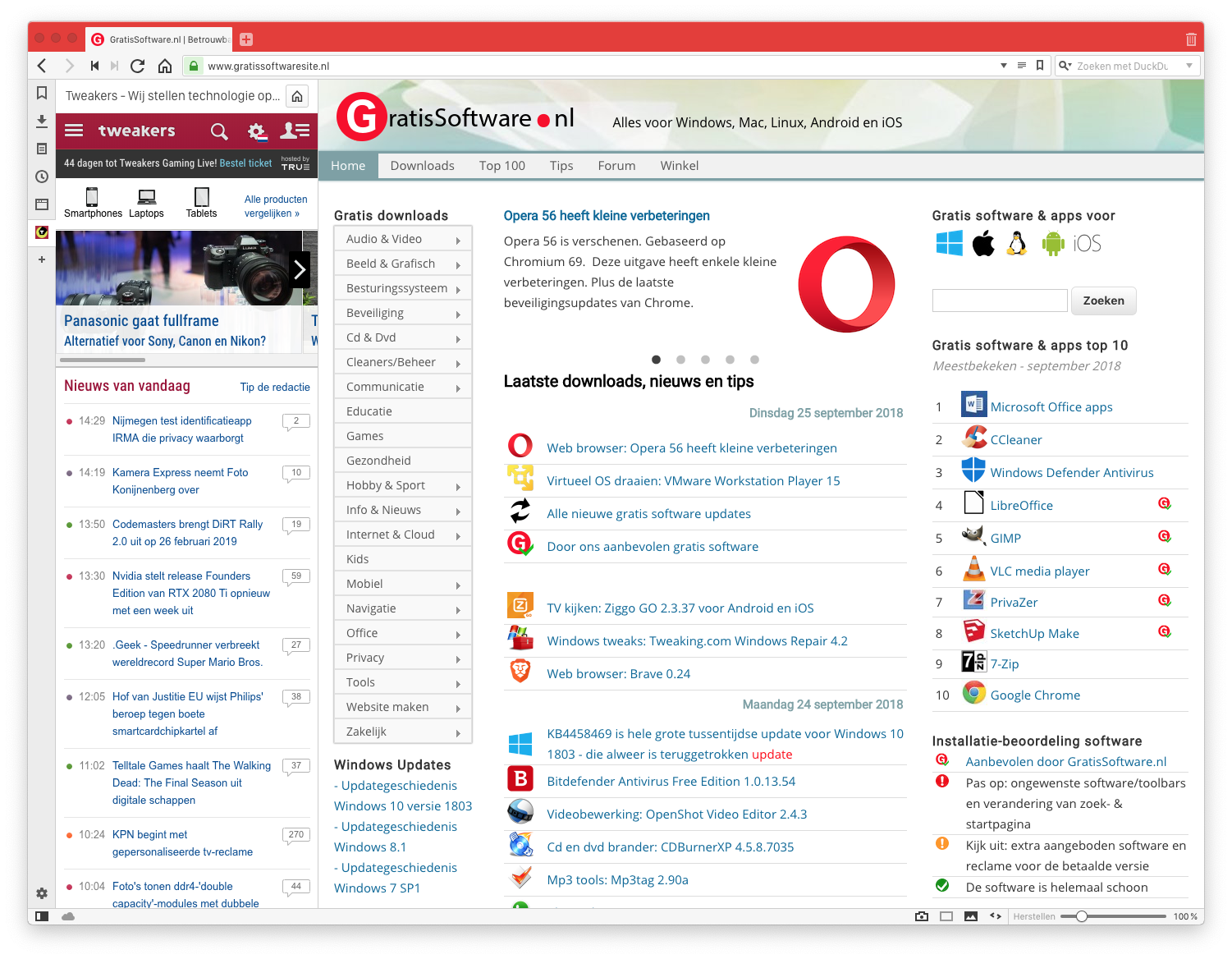
Task: Click the site search input field
Action: (x=999, y=301)
